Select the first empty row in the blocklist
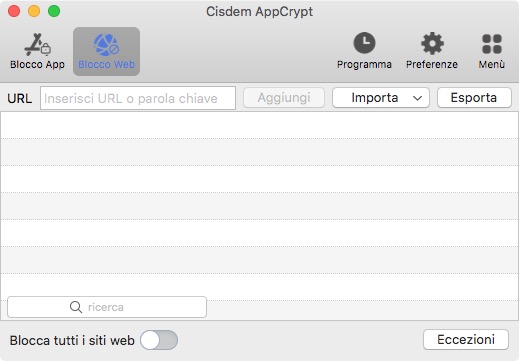Screen dimensions: 519x361 click(x=259, y=125)
